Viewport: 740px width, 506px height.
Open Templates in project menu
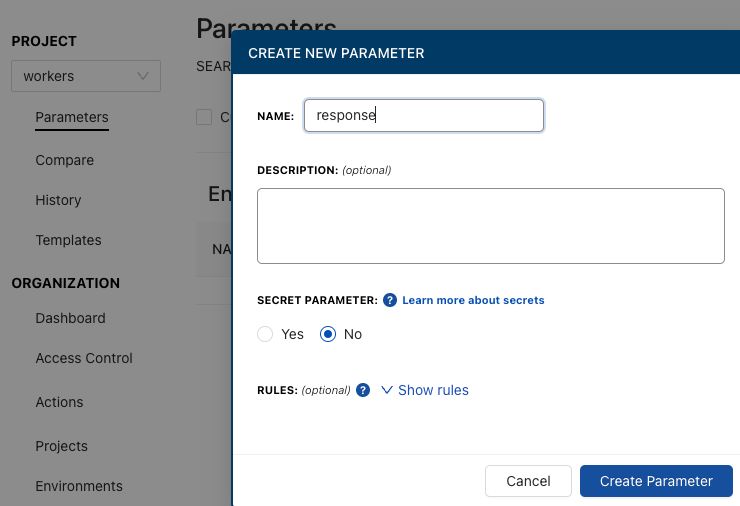[68, 240]
